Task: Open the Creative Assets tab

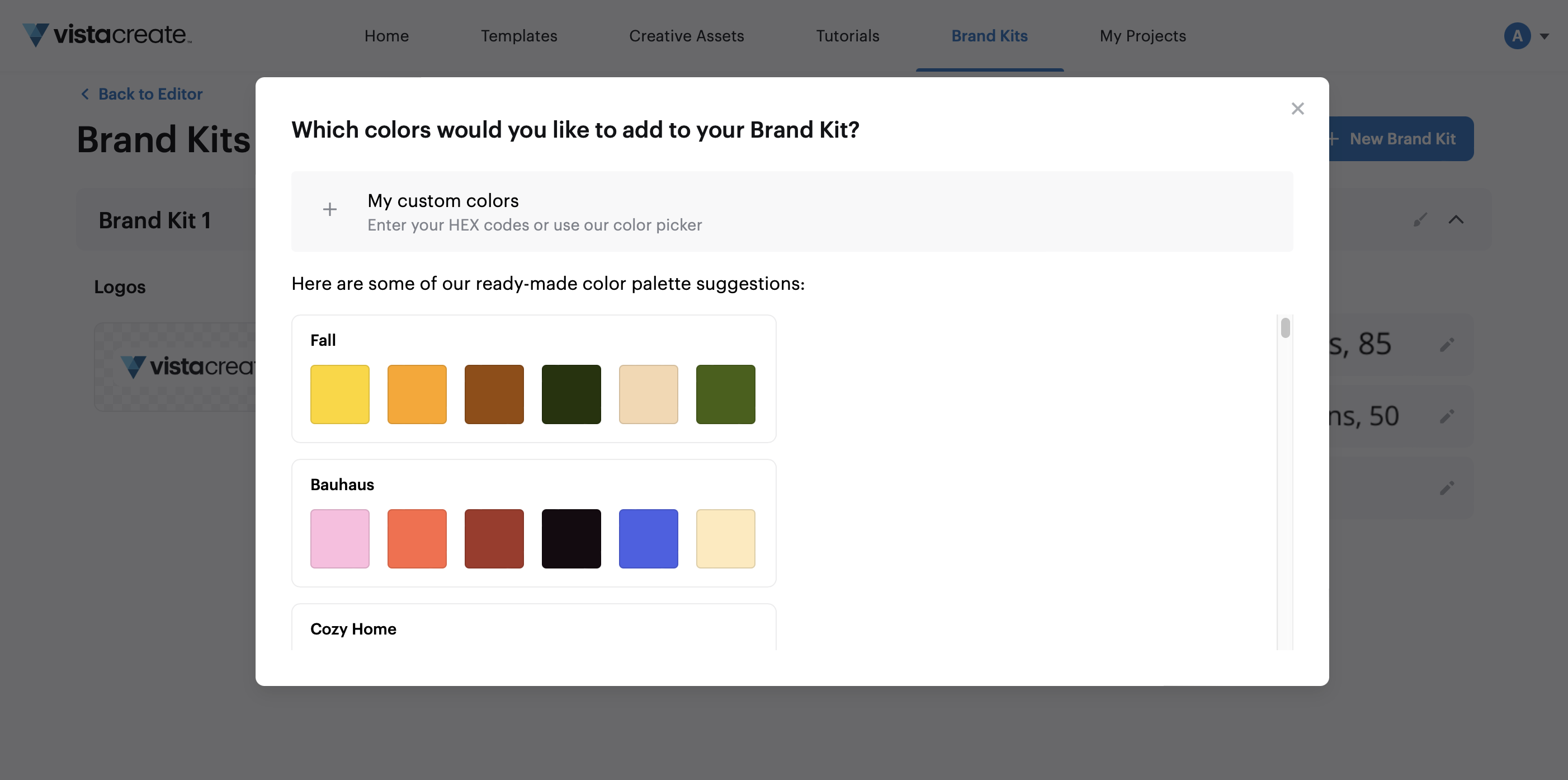Action: point(686,36)
